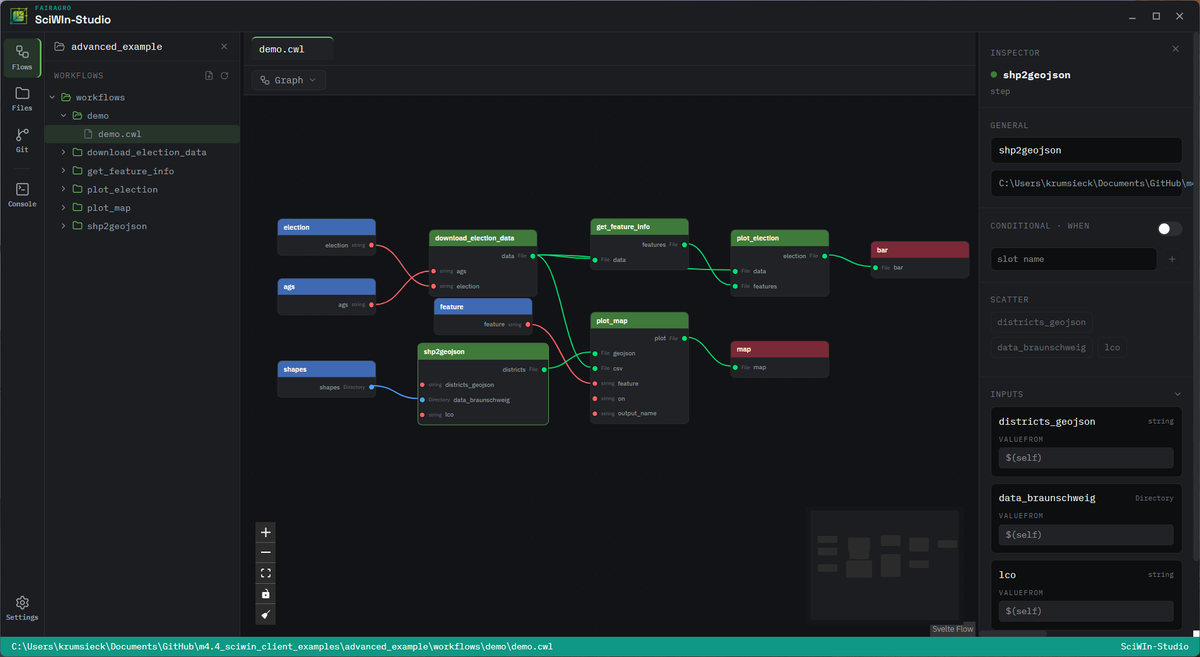This screenshot has width=1200, height=657.
Task: Select the bar output node
Action: [920, 260]
